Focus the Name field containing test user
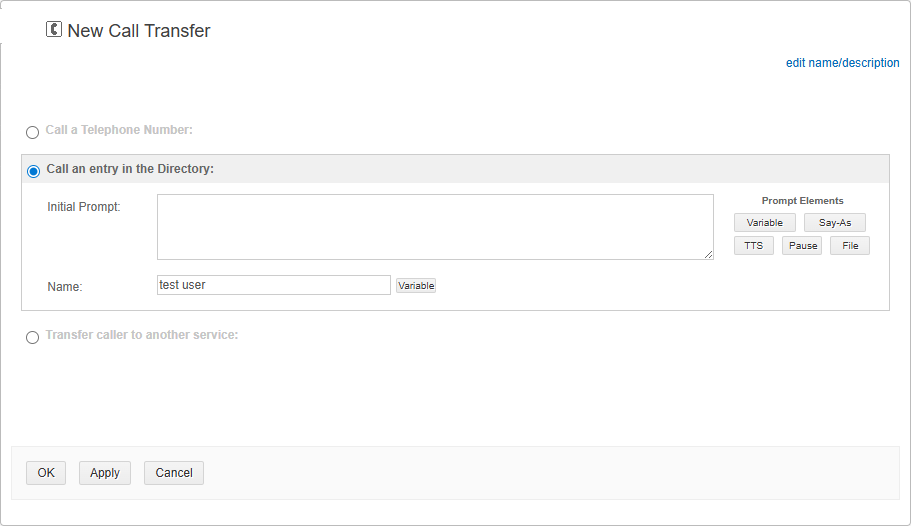The height and width of the screenshot is (526, 911). pos(273,285)
